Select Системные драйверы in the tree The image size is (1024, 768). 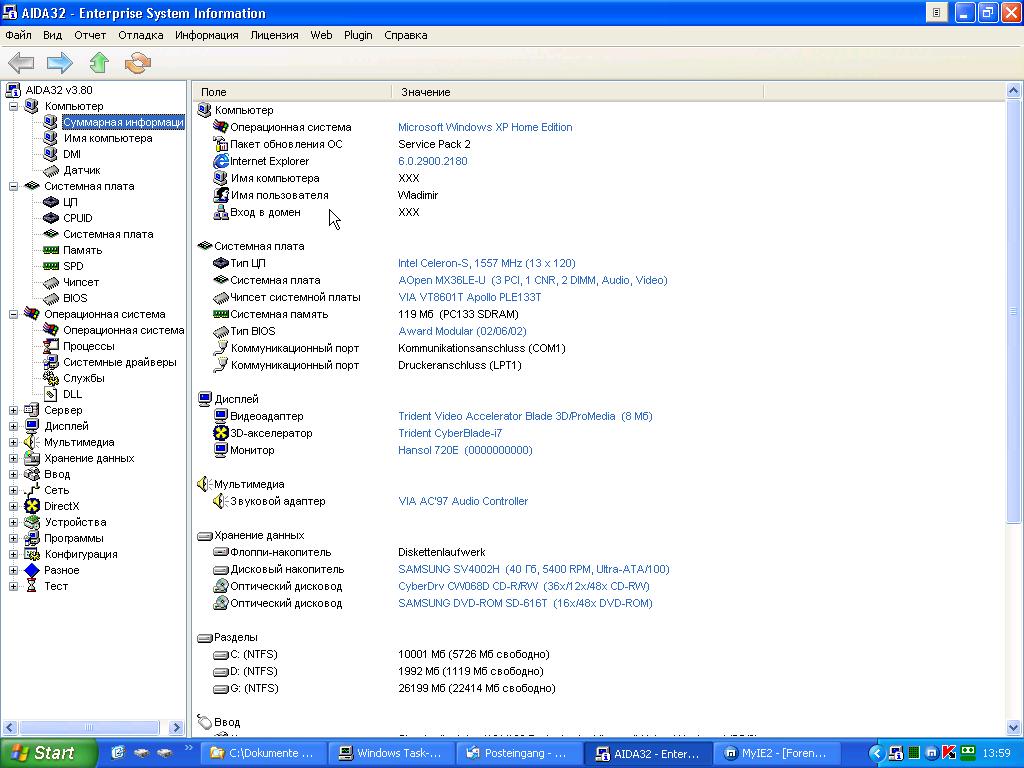pos(120,362)
